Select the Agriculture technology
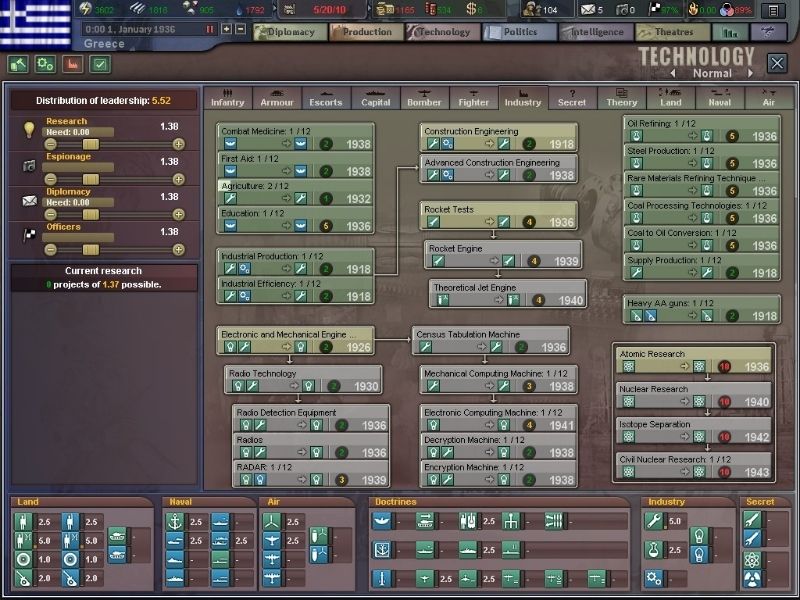This screenshot has width=800, height=600. [x=295, y=192]
